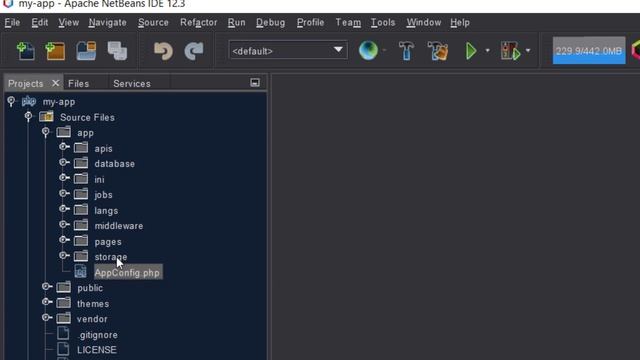
Task: Expand the ini folder
Action: 64,178
